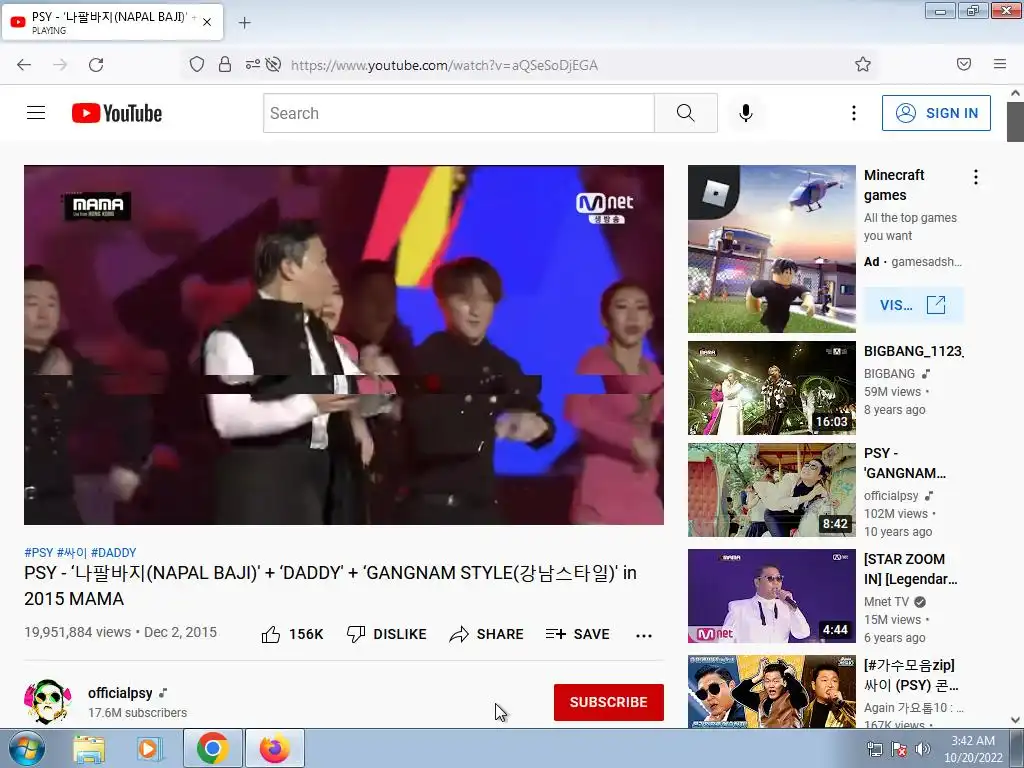Open the network tray icon
The image size is (1024, 768).
coord(875,749)
